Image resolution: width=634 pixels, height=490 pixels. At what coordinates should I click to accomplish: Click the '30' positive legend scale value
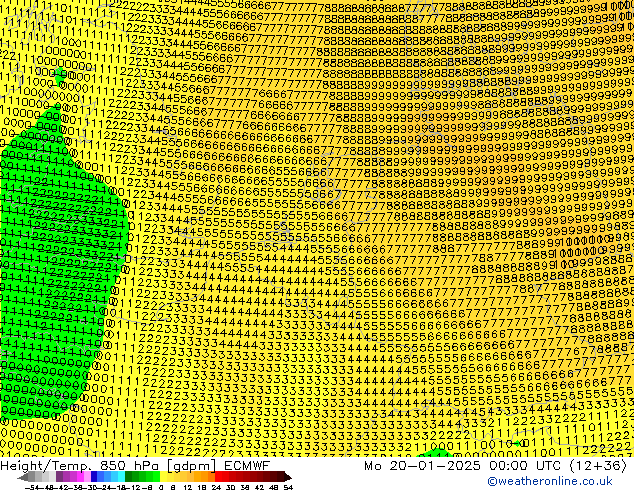[x=230, y=487]
